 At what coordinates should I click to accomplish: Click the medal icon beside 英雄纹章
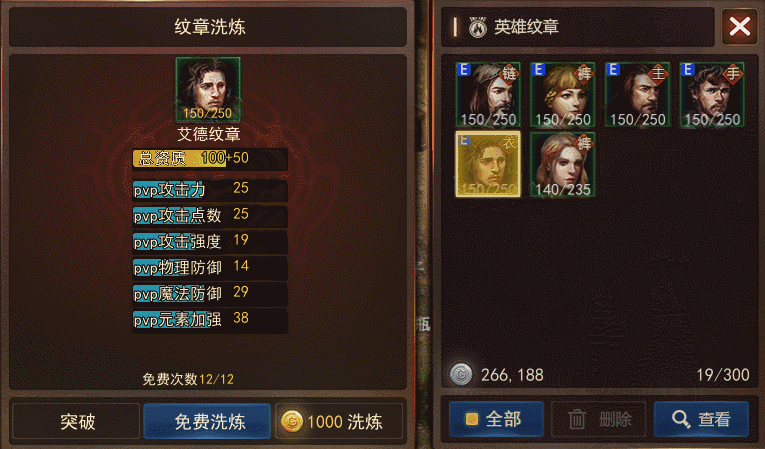(x=478, y=27)
